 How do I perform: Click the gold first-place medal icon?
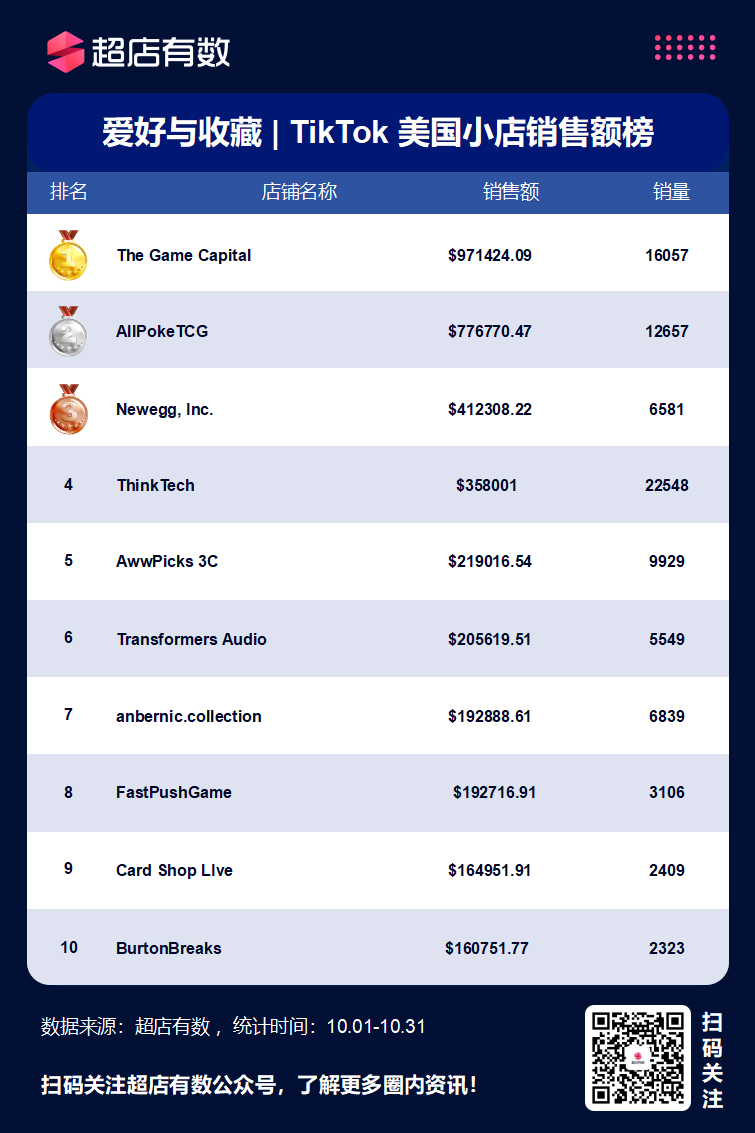point(68,255)
